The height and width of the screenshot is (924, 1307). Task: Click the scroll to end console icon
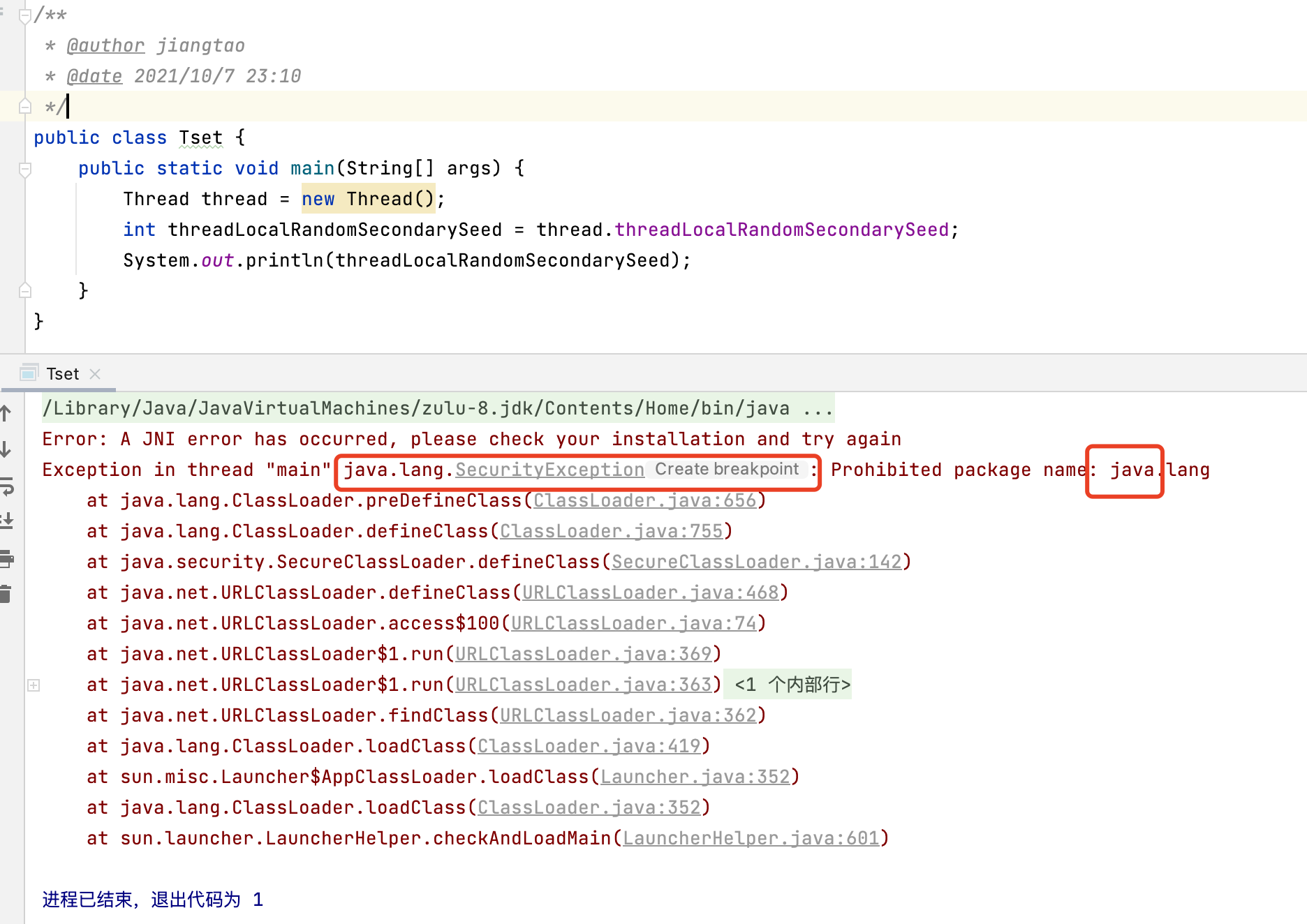(6, 521)
